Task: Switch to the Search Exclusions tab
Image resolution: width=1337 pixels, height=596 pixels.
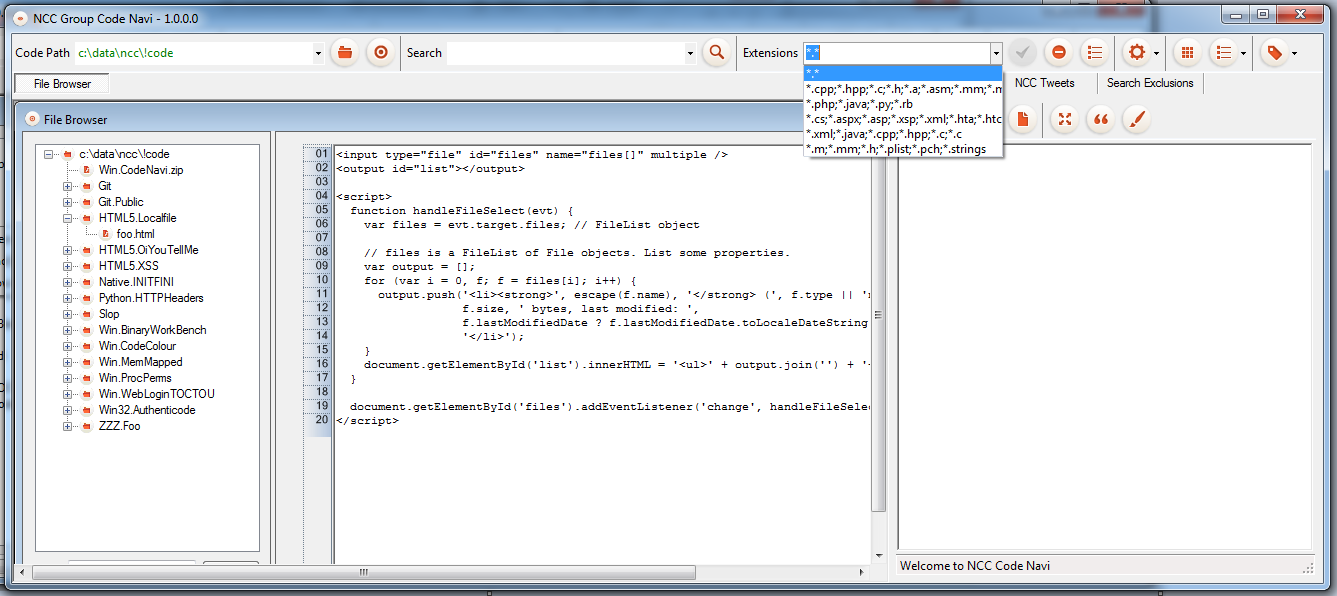Action: click(x=1150, y=83)
